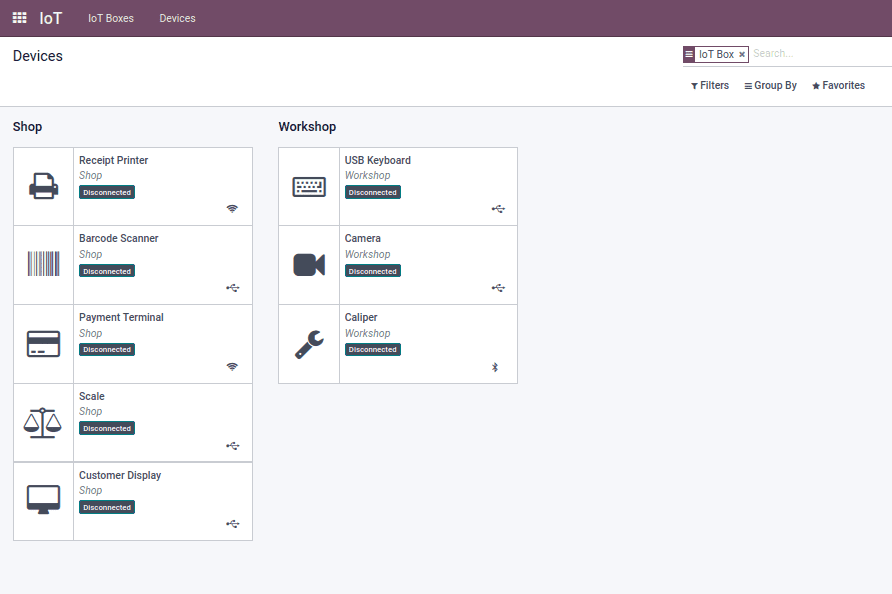
Task: Click the Workshop label under Camera
Action: click(367, 254)
